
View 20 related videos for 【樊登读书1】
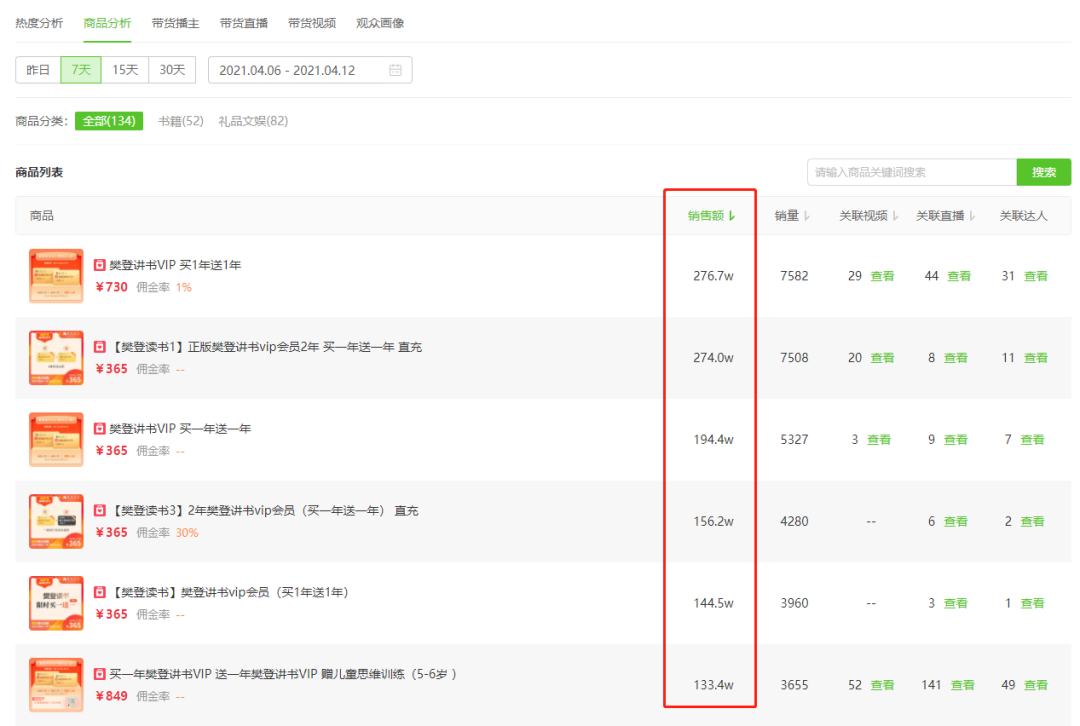[x=882, y=358]
